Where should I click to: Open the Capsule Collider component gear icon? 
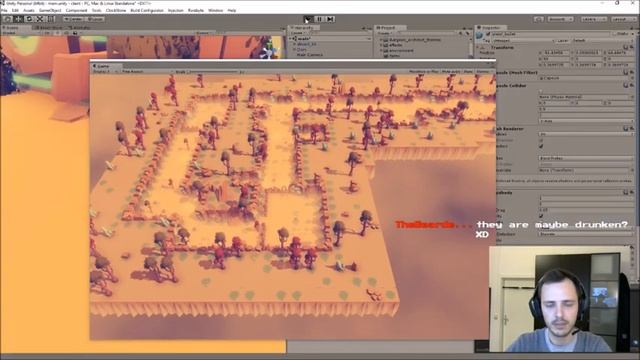pos(631,85)
